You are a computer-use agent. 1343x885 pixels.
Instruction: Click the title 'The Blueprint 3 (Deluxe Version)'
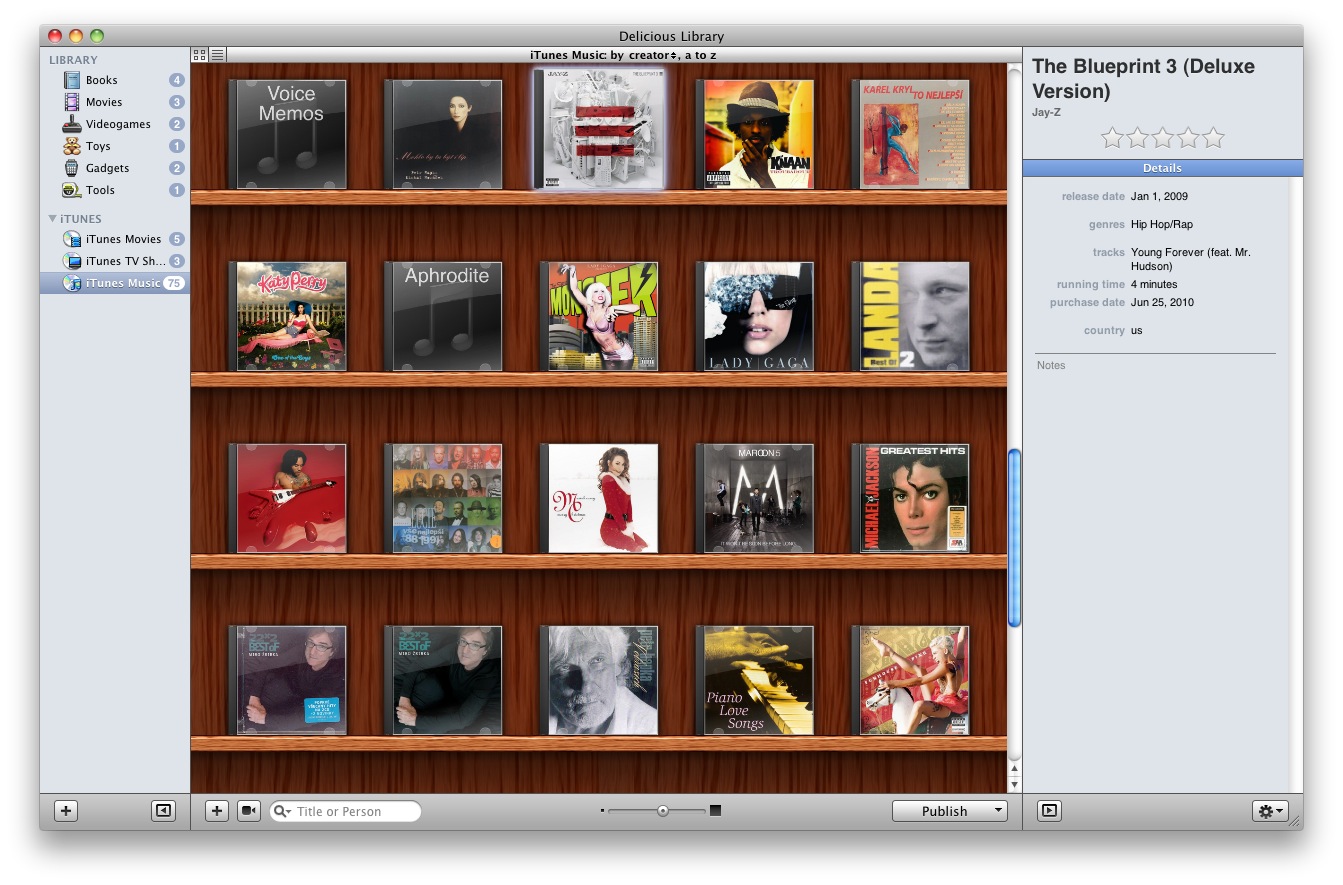coord(1143,79)
